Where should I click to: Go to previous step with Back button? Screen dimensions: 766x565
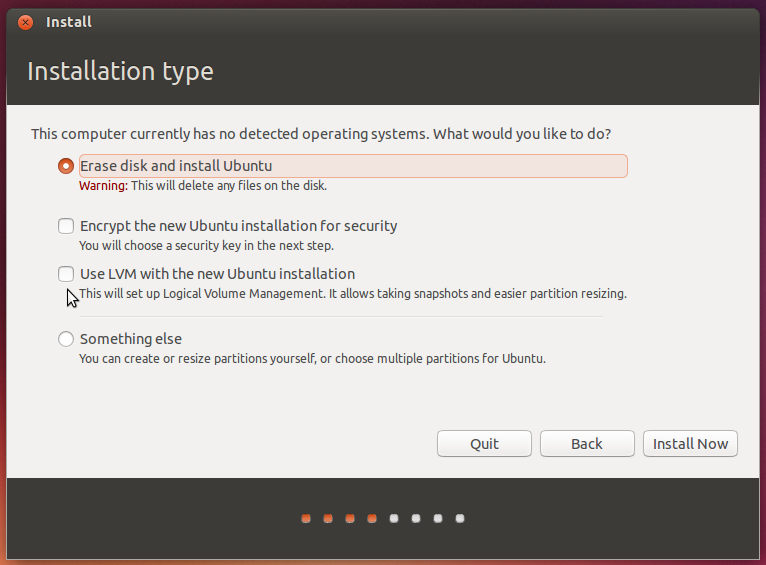pos(587,443)
